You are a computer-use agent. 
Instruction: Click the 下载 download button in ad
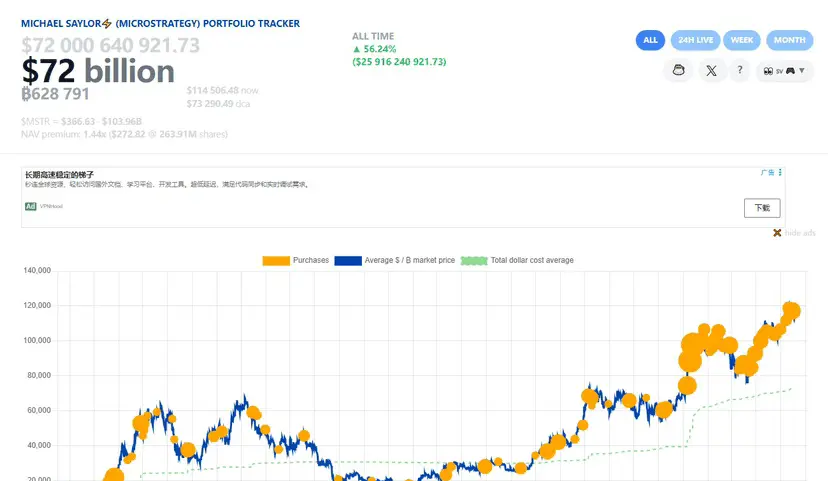[x=762, y=208]
